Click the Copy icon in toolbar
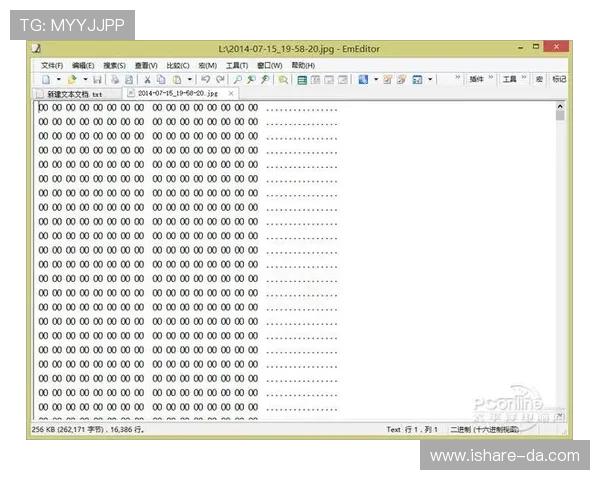Image resolution: width=600 pixels, height=480 pixels. 161,79
